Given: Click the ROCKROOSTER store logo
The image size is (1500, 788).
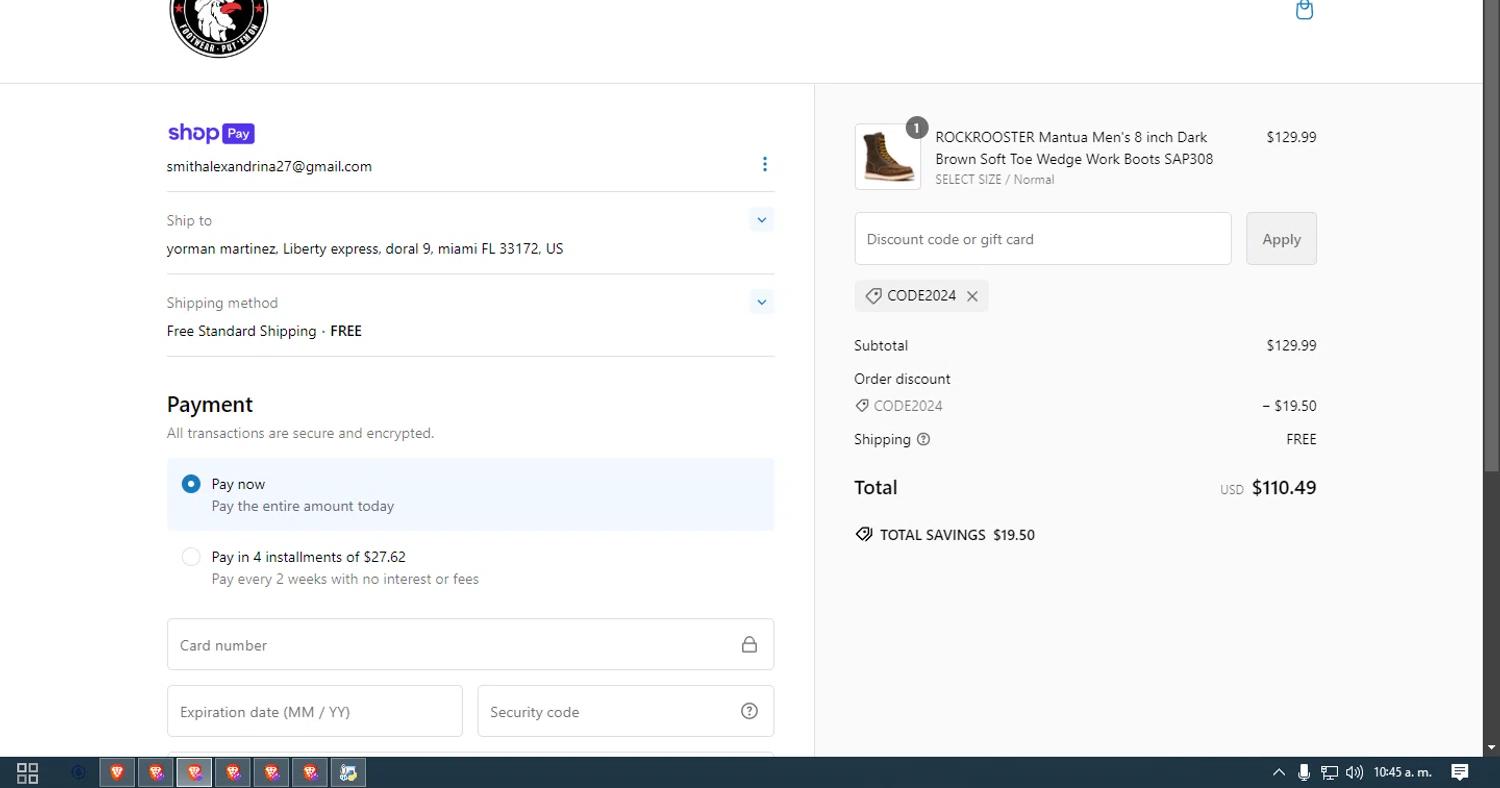Looking at the screenshot, I should tap(219, 28).
